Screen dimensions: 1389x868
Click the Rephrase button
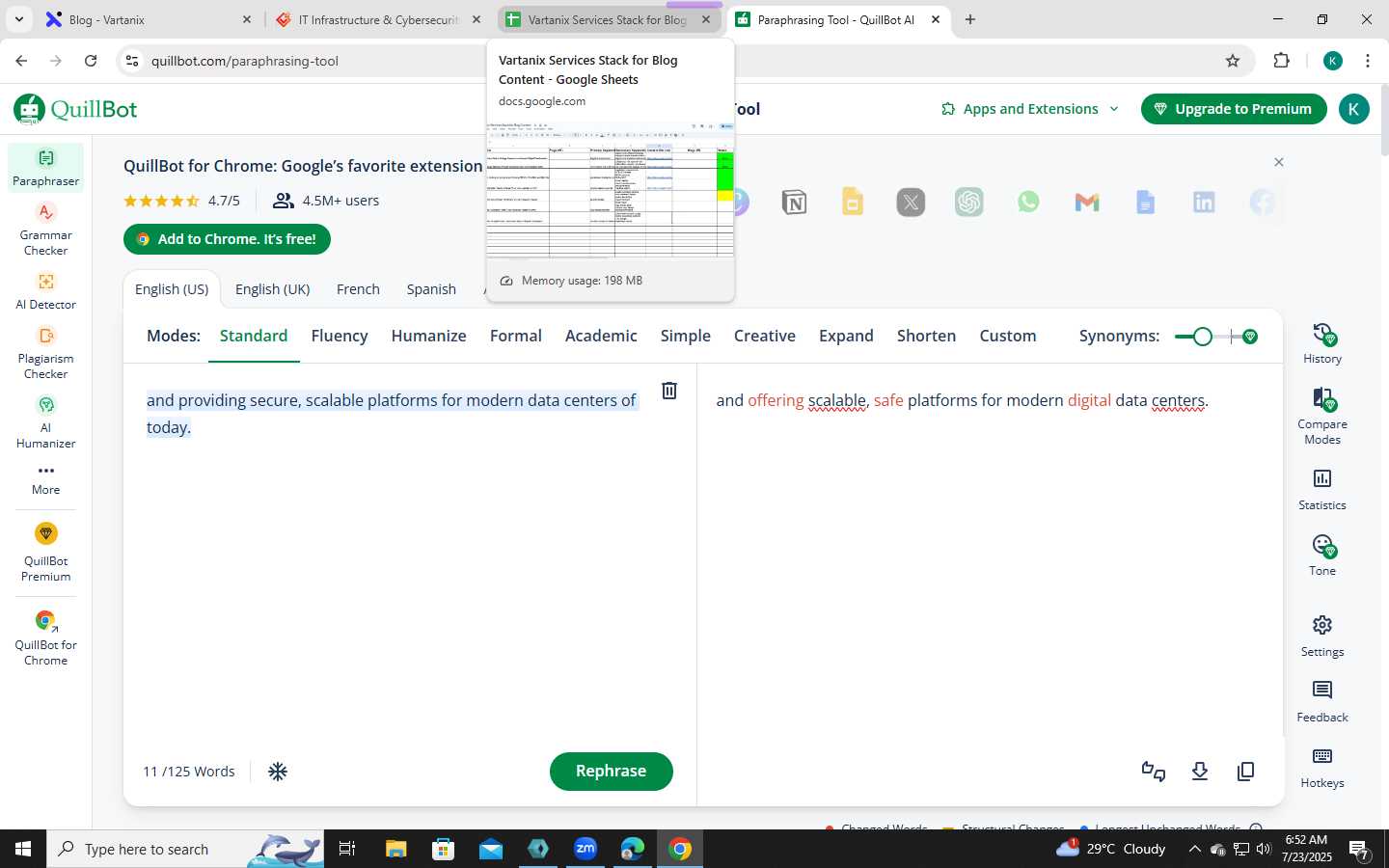[x=612, y=772]
